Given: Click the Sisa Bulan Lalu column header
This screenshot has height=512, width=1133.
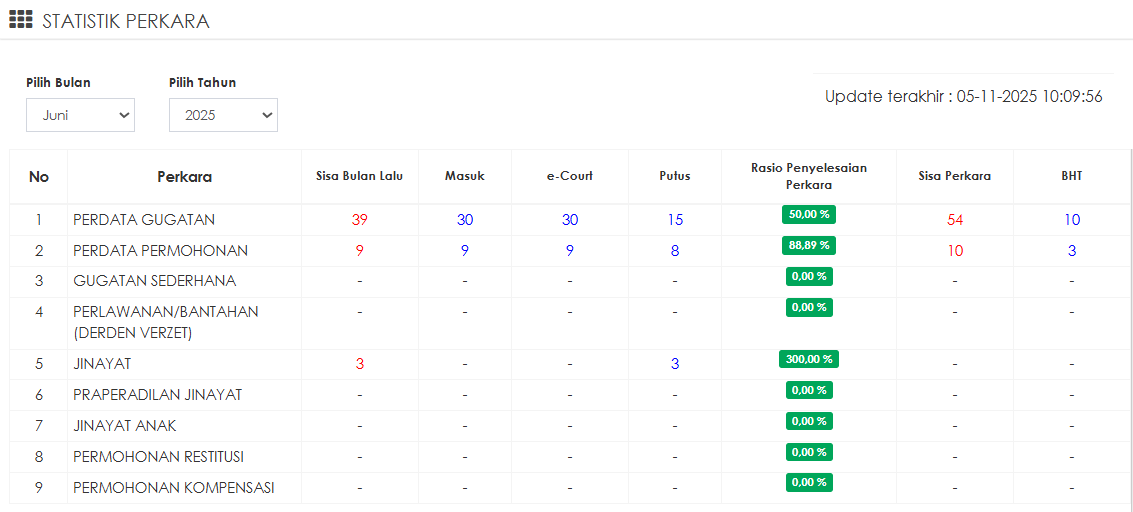Looking at the screenshot, I should [359, 176].
